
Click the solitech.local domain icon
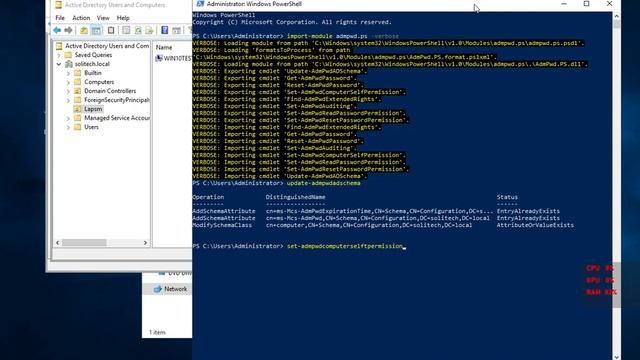click(69, 64)
